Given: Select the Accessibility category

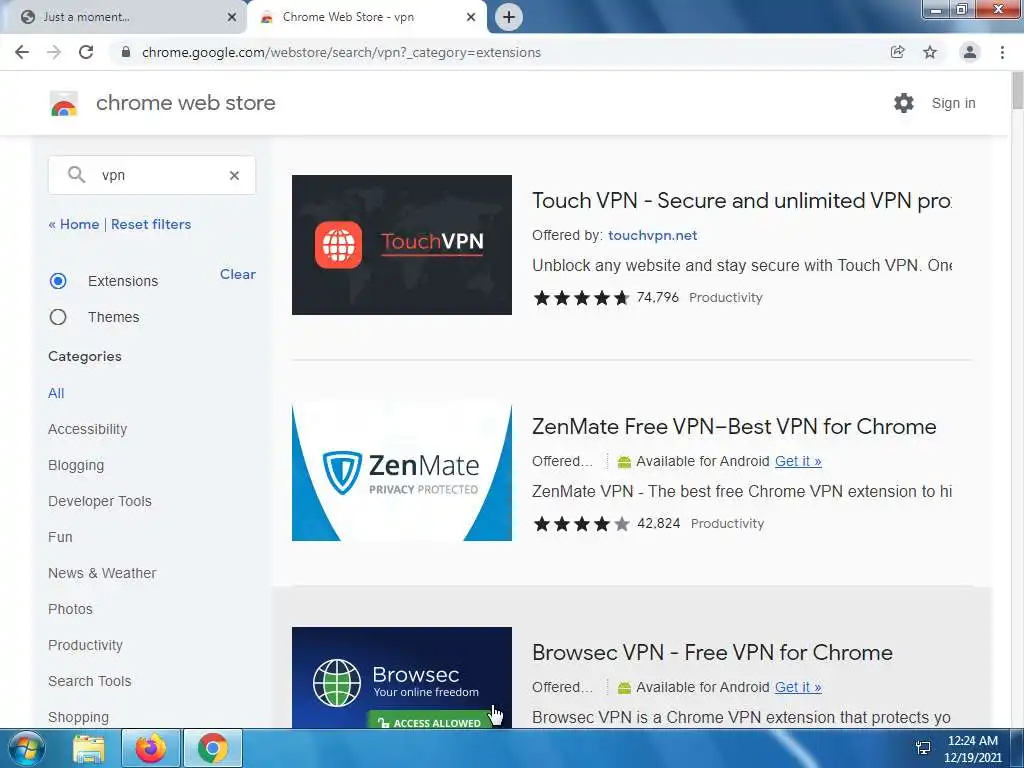Looking at the screenshot, I should [88, 429].
